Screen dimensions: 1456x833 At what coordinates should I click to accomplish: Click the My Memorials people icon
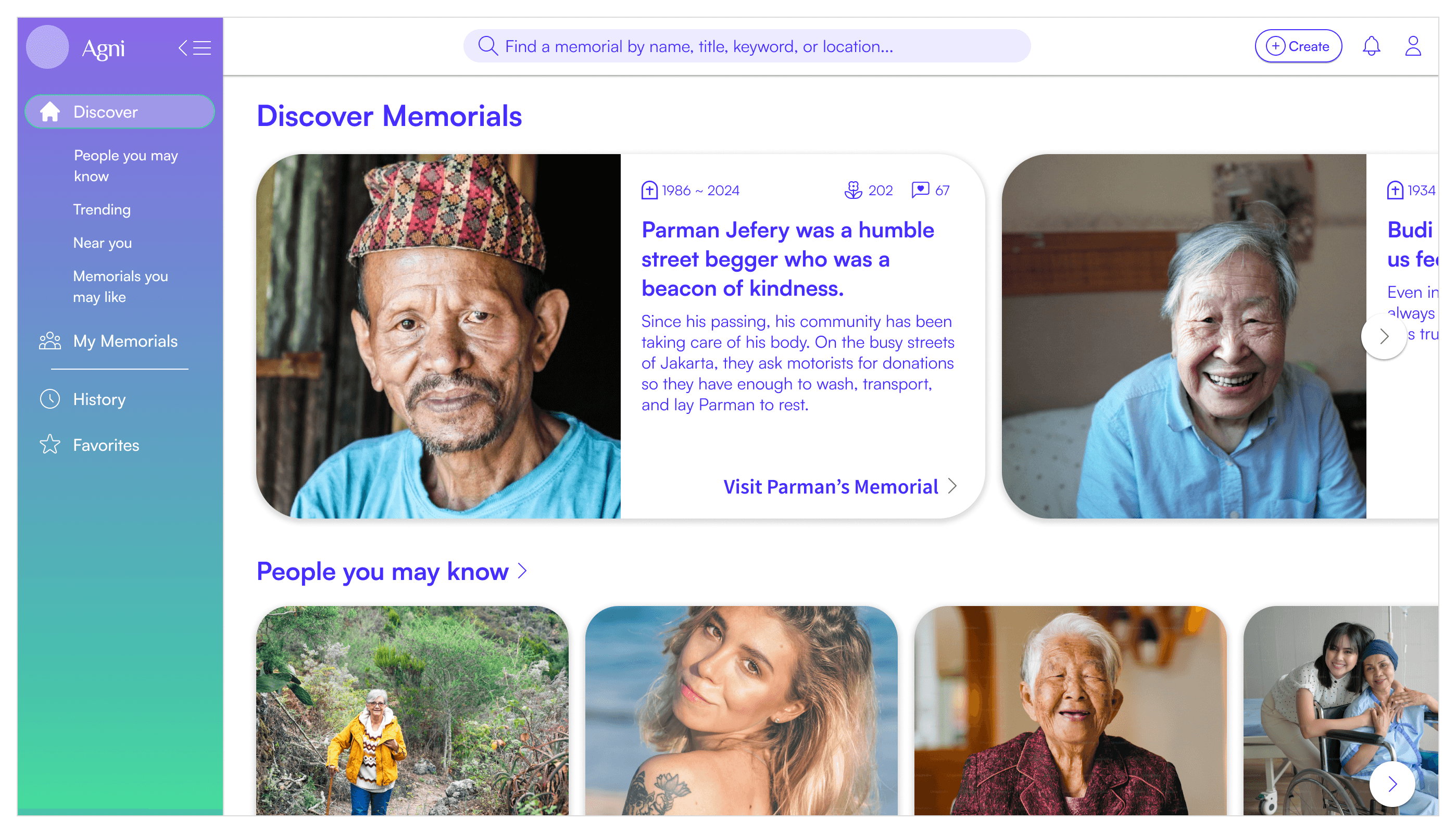[x=50, y=341]
